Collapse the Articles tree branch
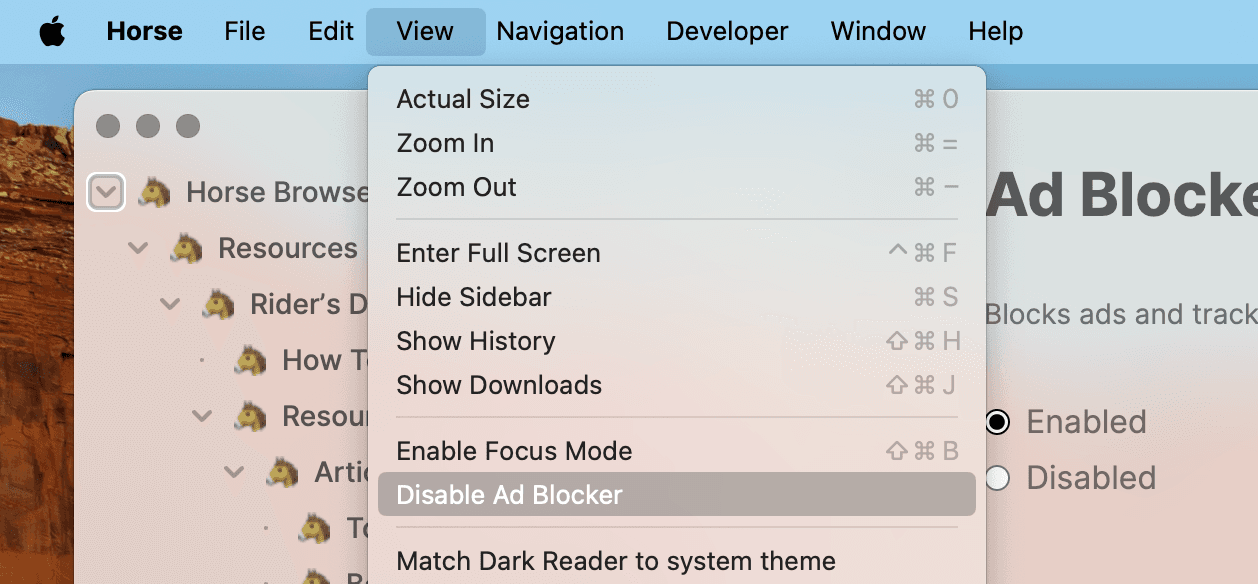 (233, 472)
